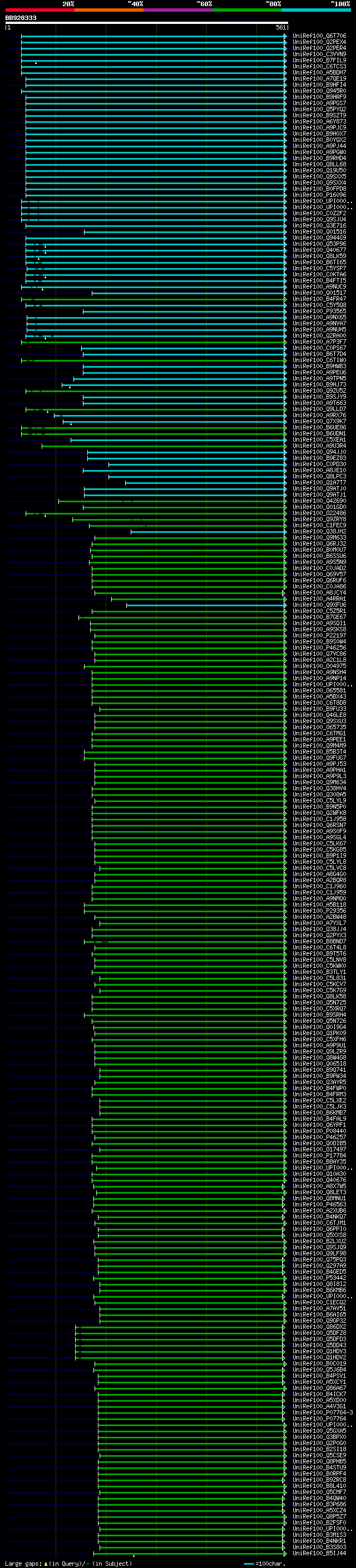Screen dimensions: 356x1568
Task: Click hit label UniRef100_A7P3F7
Action: pyautogui.click(x=319, y=342)
